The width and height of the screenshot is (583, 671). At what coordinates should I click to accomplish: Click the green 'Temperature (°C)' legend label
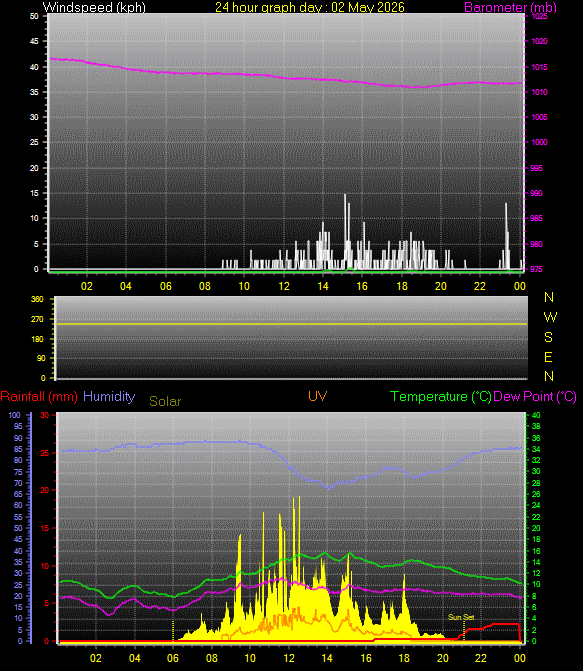(x=441, y=397)
